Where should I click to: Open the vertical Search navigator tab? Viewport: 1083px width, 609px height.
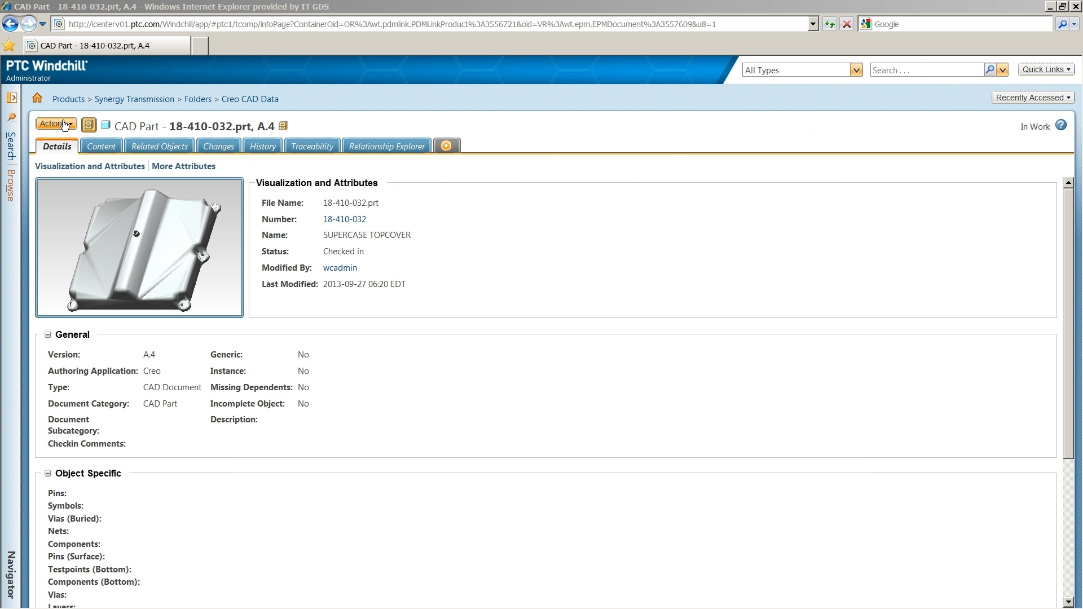pos(11,146)
